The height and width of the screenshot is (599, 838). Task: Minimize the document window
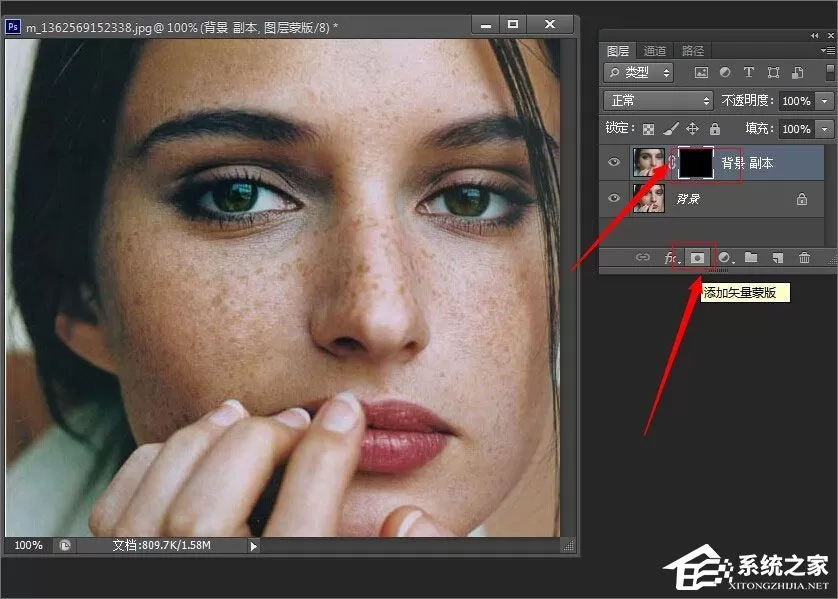click(485, 25)
